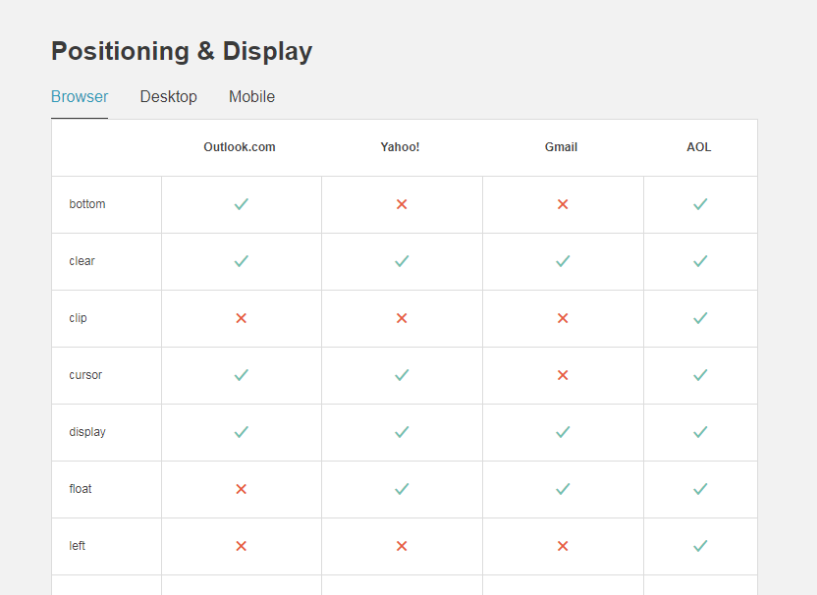
Task: Click the Gmail cross icon for cursor
Action: [563, 375]
